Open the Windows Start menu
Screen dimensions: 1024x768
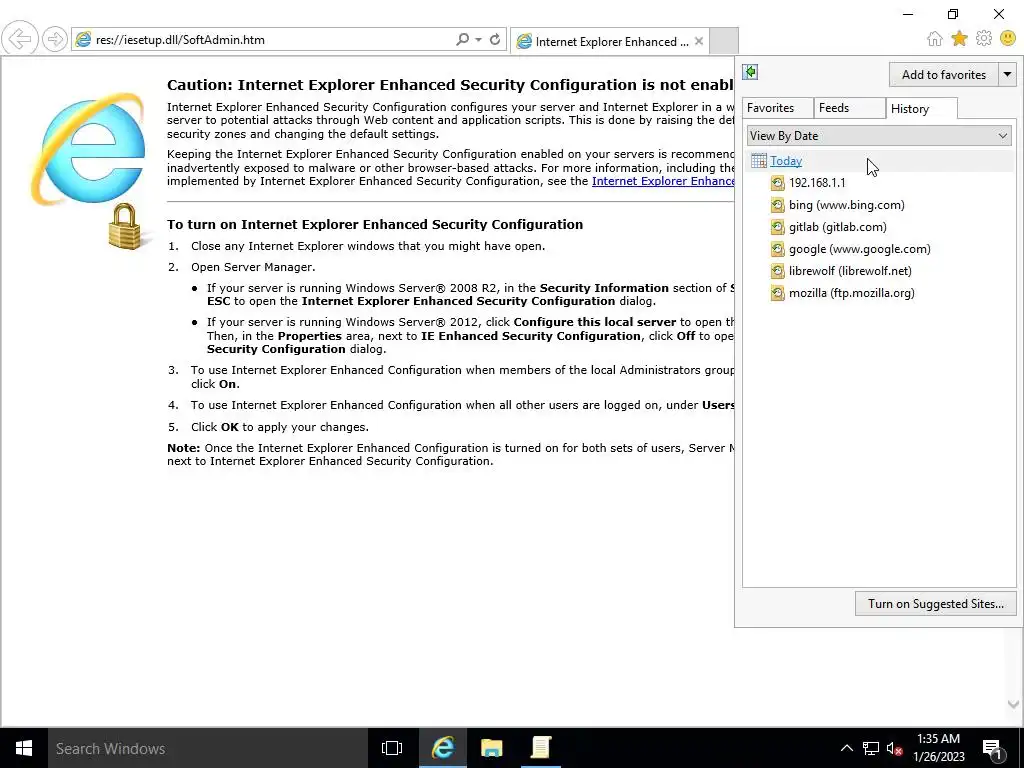(24, 748)
